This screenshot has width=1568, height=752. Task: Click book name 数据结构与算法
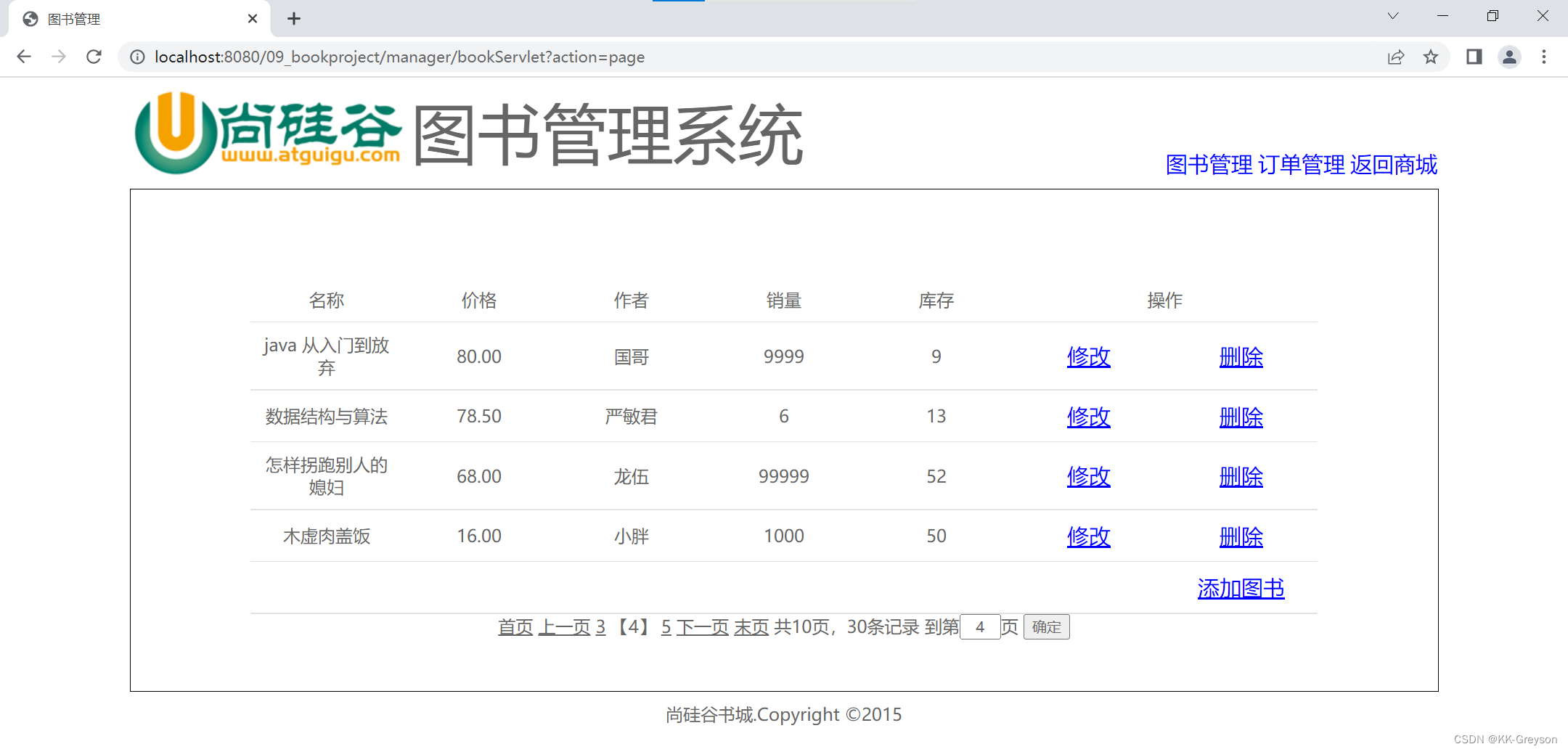point(327,416)
